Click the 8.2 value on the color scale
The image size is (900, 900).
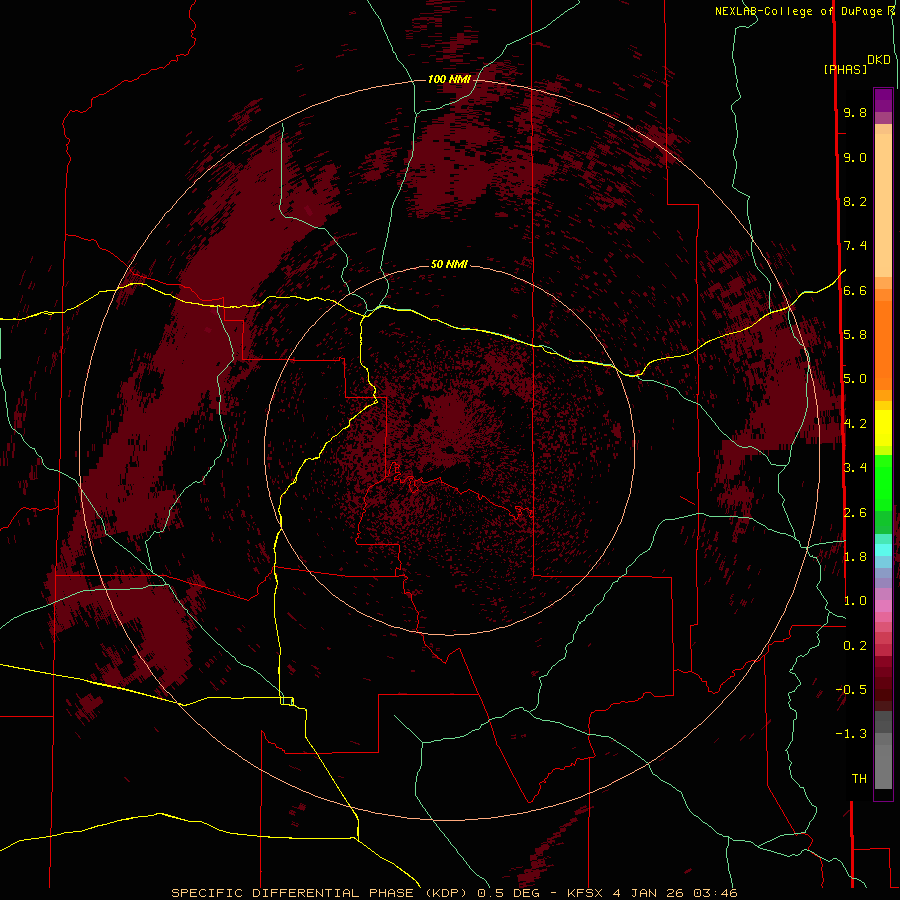click(855, 201)
